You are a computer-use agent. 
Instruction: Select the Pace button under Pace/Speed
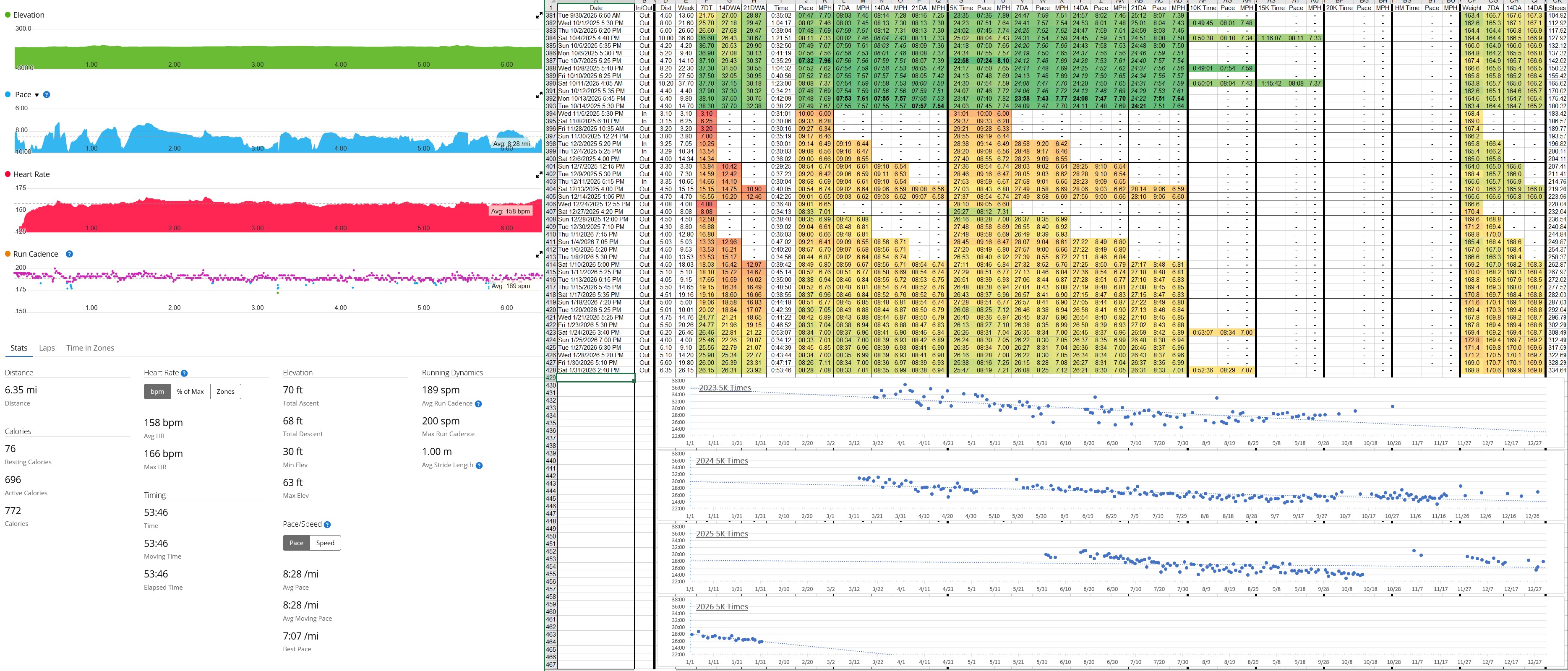(x=296, y=543)
